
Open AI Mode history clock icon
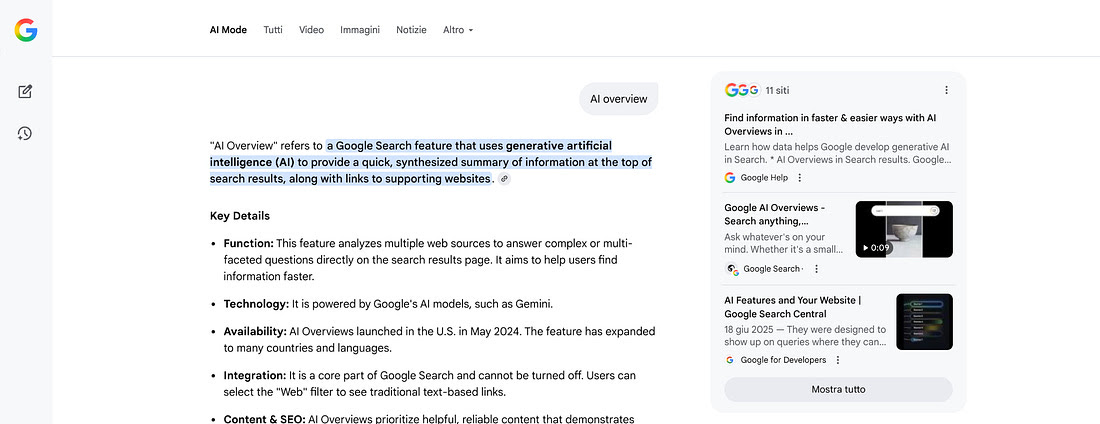tap(26, 133)
